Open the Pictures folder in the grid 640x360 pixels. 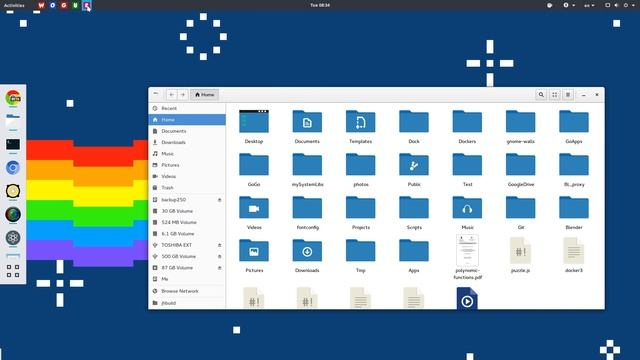click(253, 255)
